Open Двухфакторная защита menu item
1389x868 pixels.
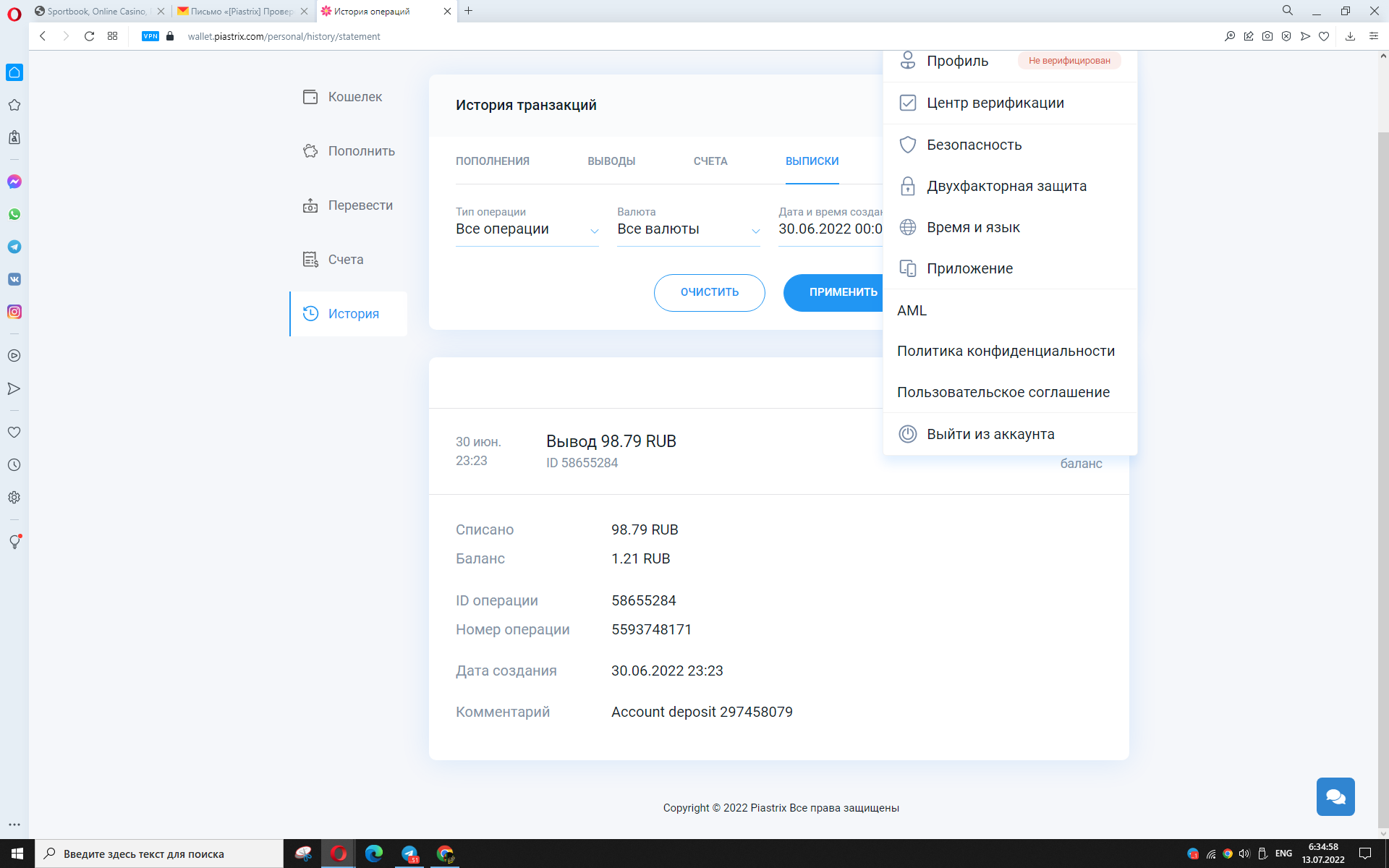[x=1010, y=186]
